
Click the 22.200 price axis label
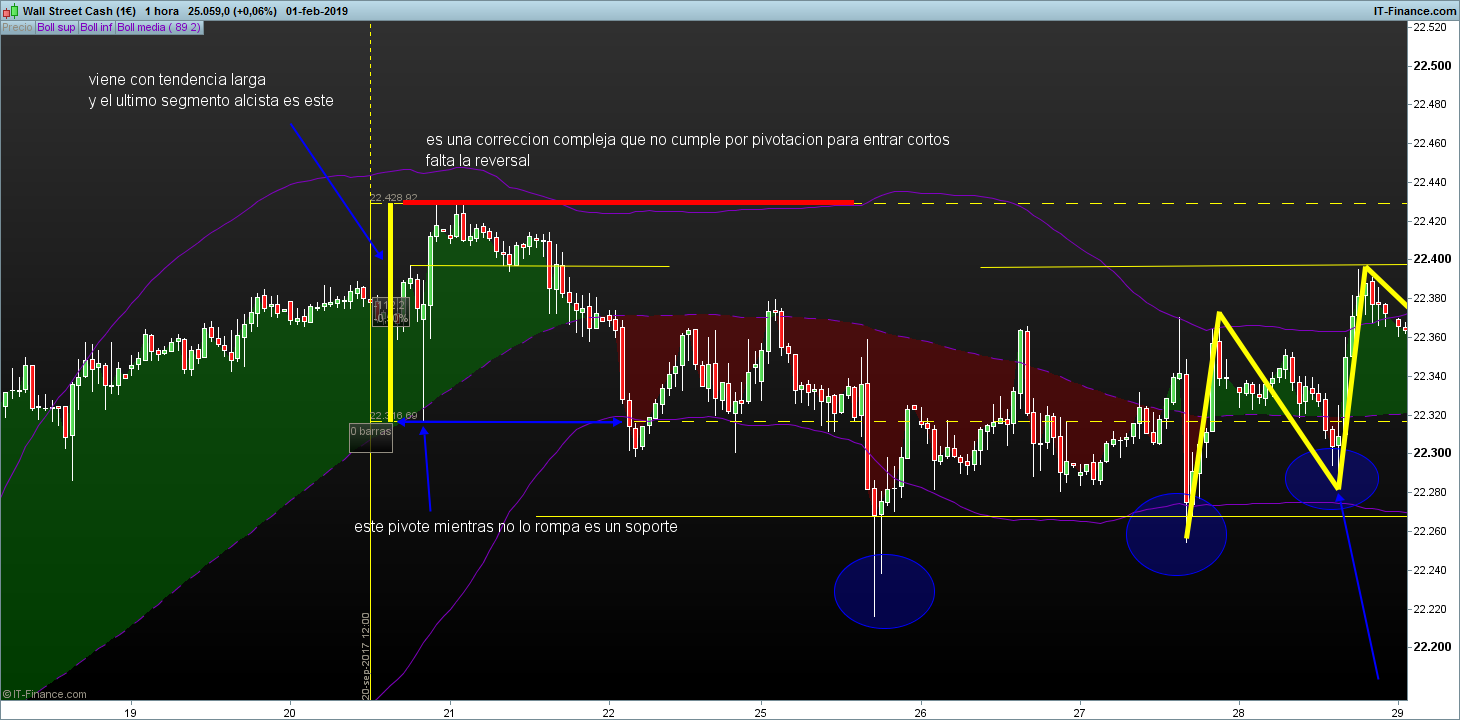point(1430,647)
